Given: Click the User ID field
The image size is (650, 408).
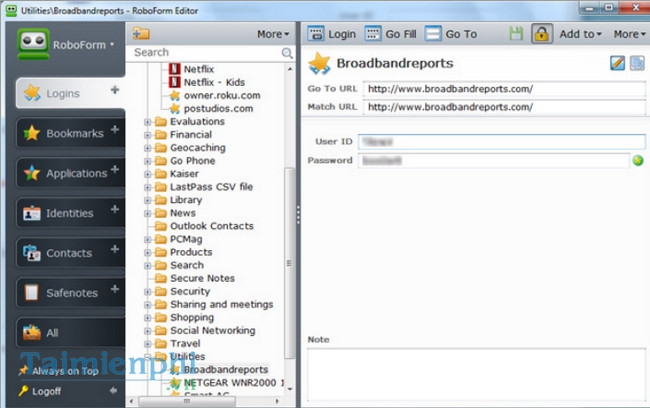Looking at the screenshot, I should pyautogui.click(x=494, y=142).
